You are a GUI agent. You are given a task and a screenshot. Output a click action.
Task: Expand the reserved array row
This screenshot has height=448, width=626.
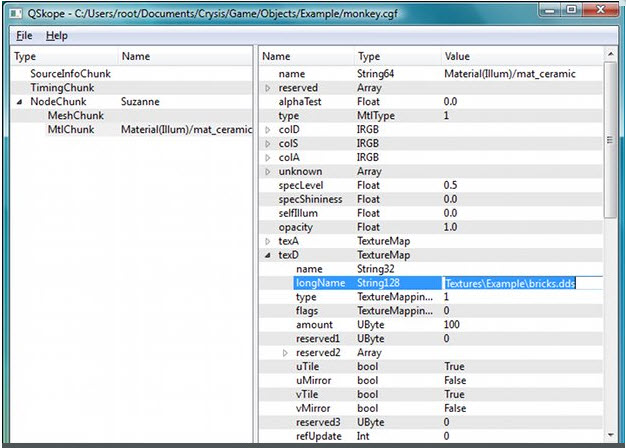tap(268, 88)
